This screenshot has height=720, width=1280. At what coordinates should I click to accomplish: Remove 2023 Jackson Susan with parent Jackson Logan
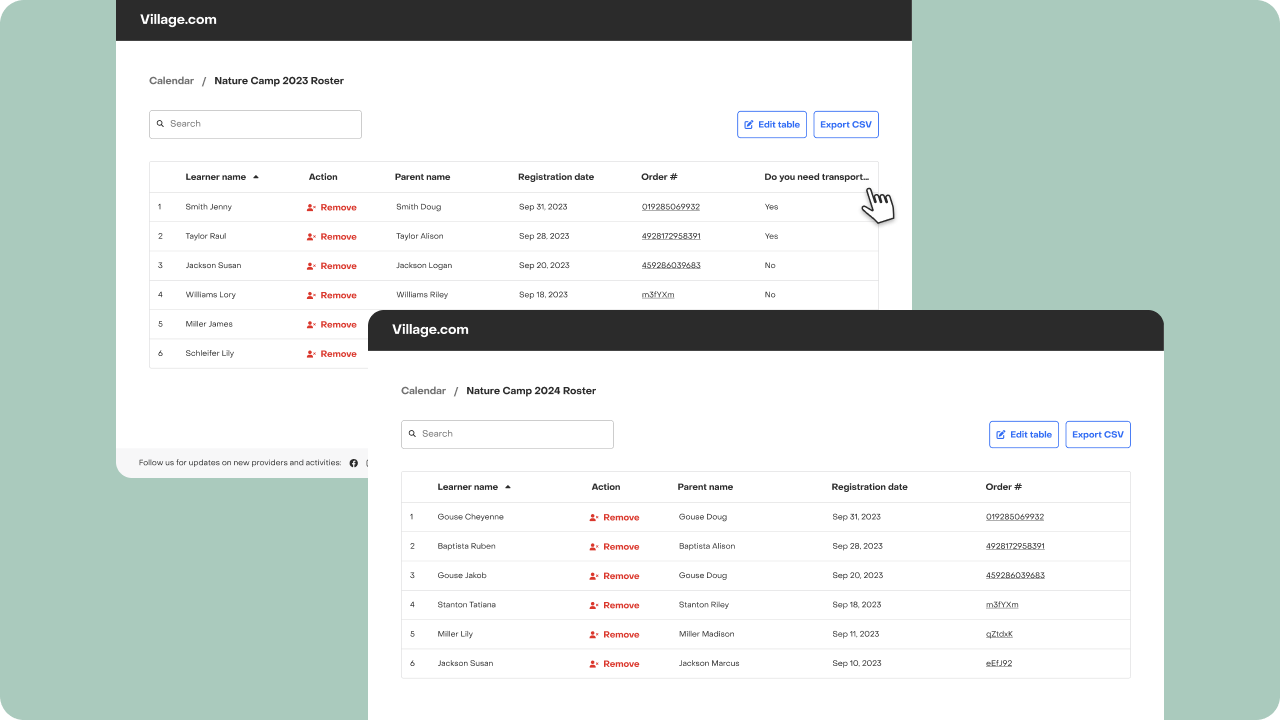click(x=331, y=266)
